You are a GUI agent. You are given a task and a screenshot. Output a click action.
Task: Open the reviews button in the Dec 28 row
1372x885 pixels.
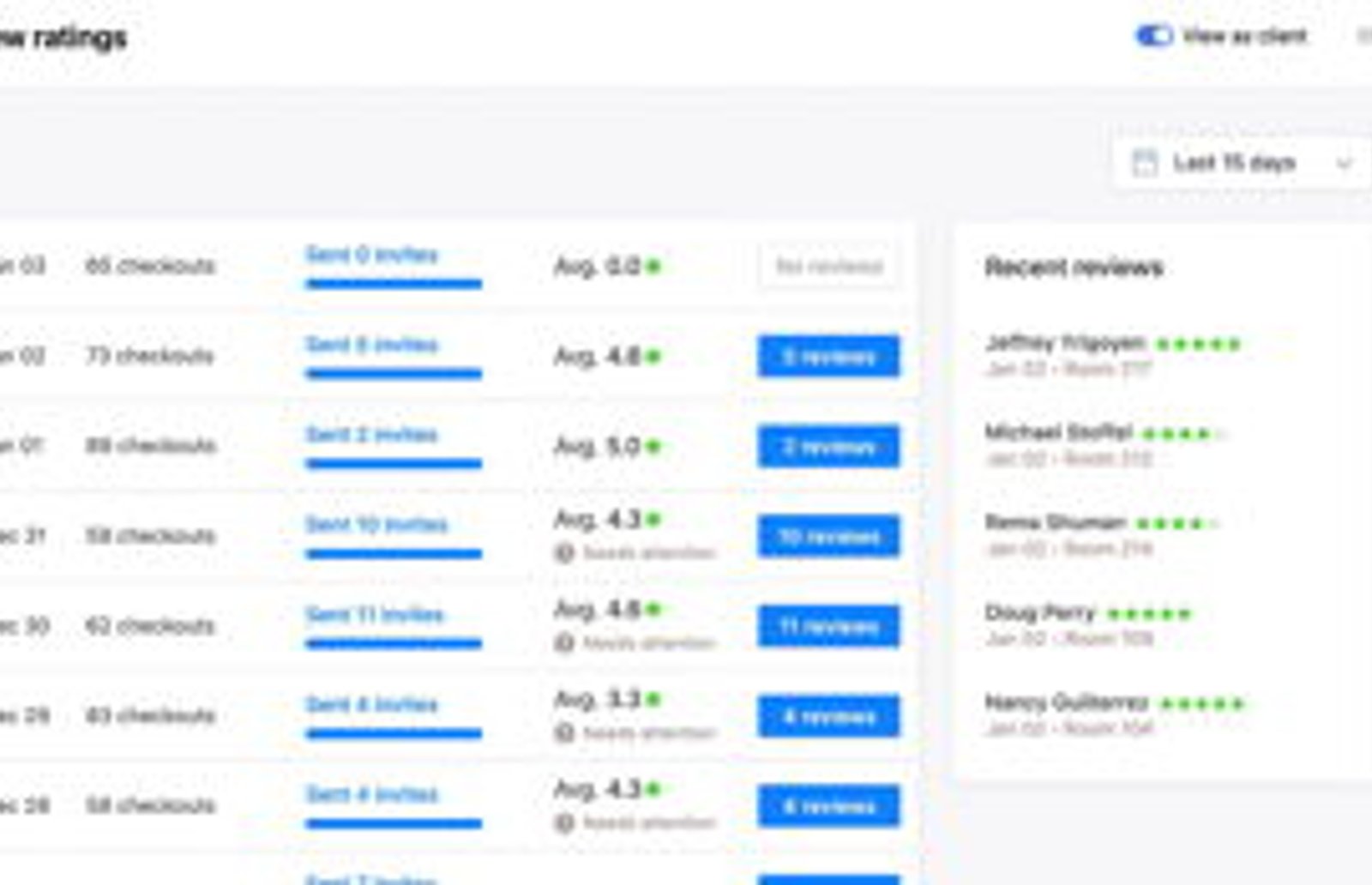828,807
